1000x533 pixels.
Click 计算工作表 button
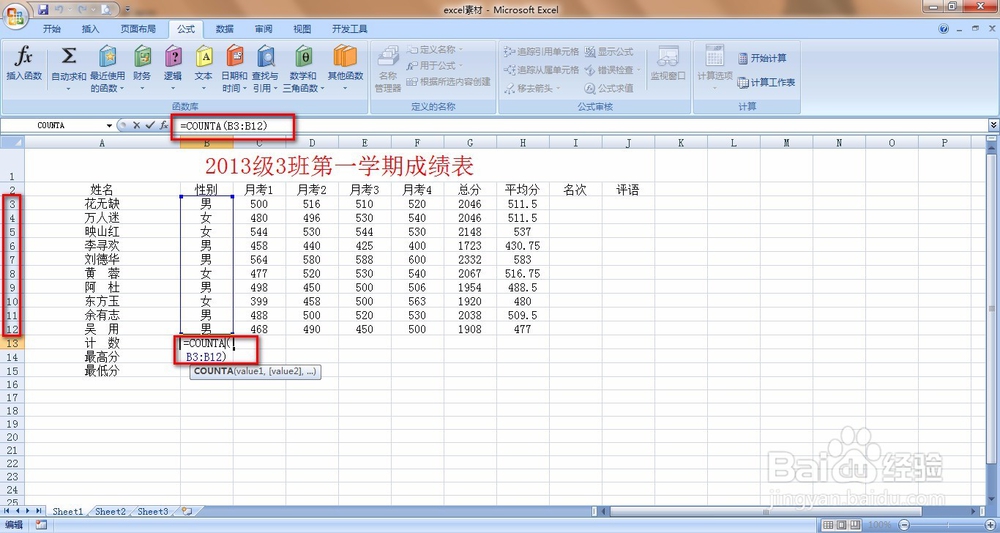point(766,82)
